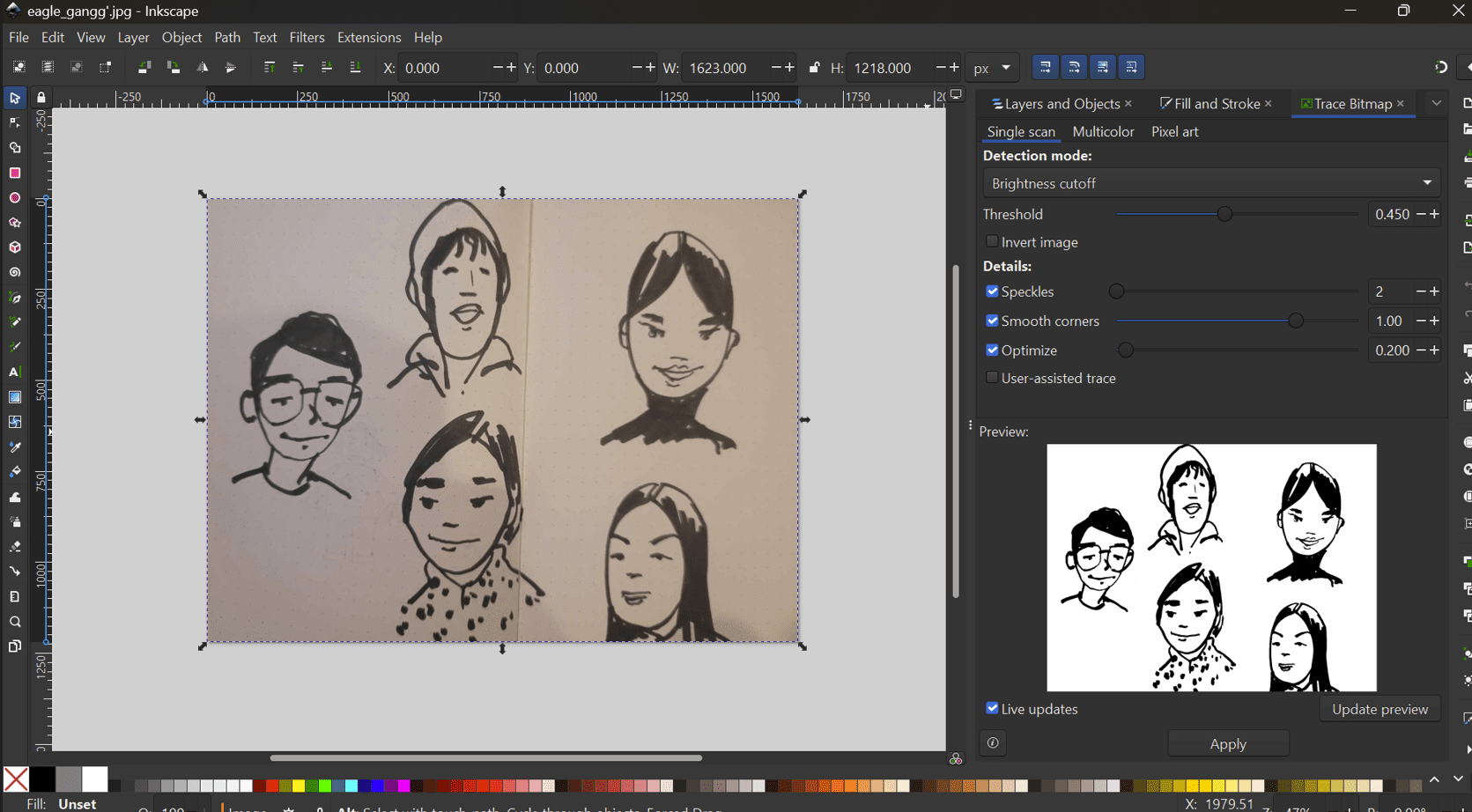Open the File menu
Image resolution: width=1472 pixels, height=812 pixels.
point(18,38)
